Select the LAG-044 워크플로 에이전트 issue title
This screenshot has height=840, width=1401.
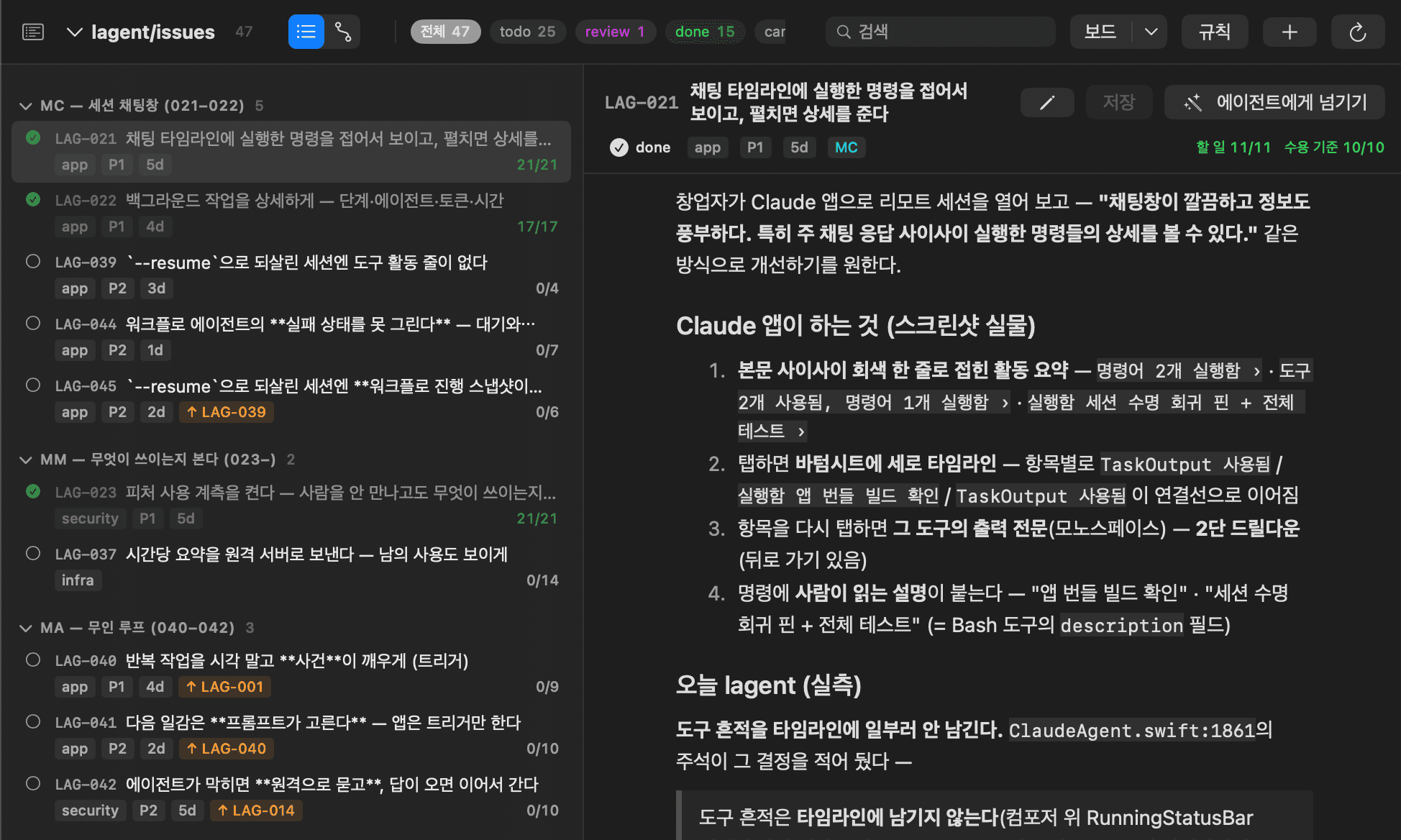(330, 324)
